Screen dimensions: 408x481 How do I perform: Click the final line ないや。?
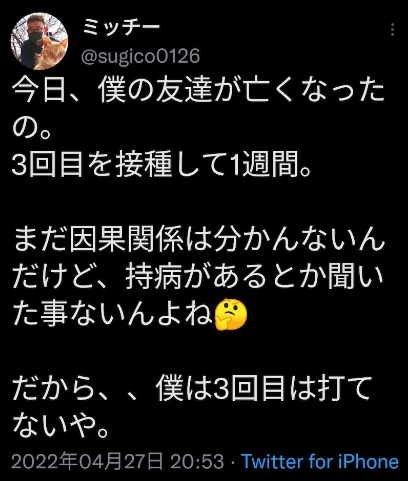tap(61, 425)
